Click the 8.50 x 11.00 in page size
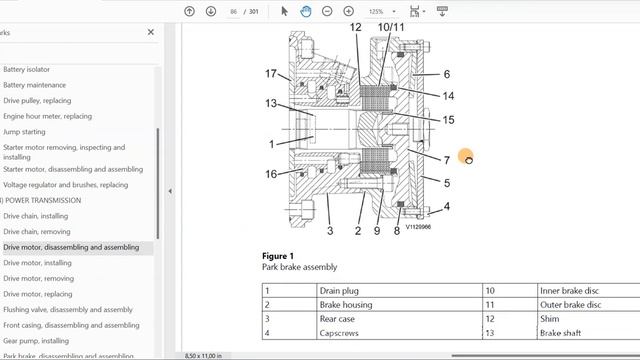This screenshot has width=640, height=360. pyautogui.click(x=203, y=356)
